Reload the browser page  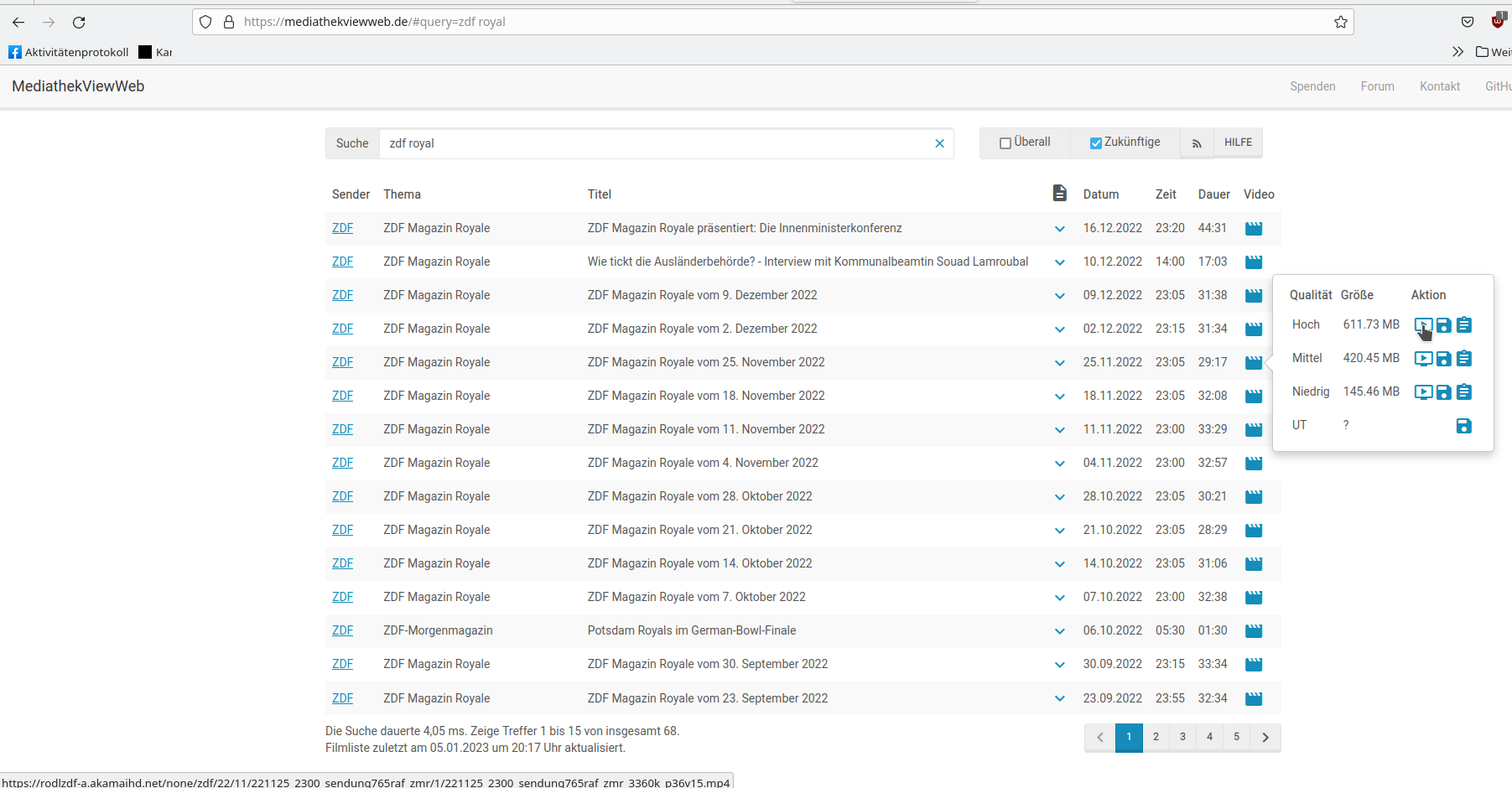79,22
